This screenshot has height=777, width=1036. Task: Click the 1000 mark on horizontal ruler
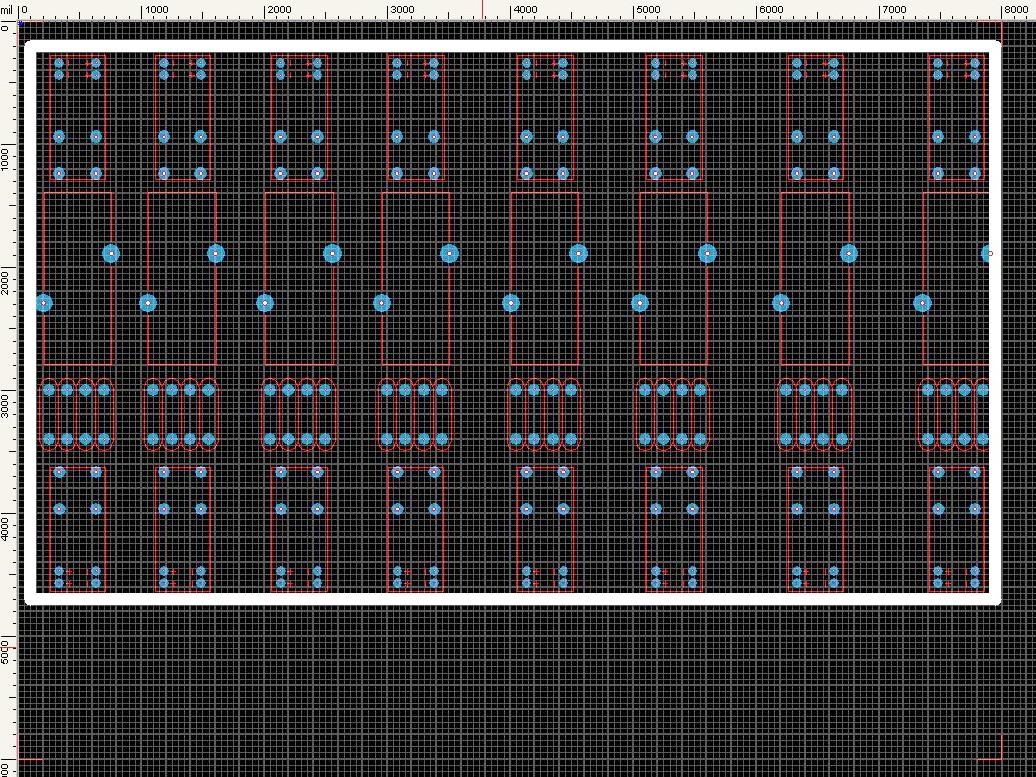coord(156,9)
